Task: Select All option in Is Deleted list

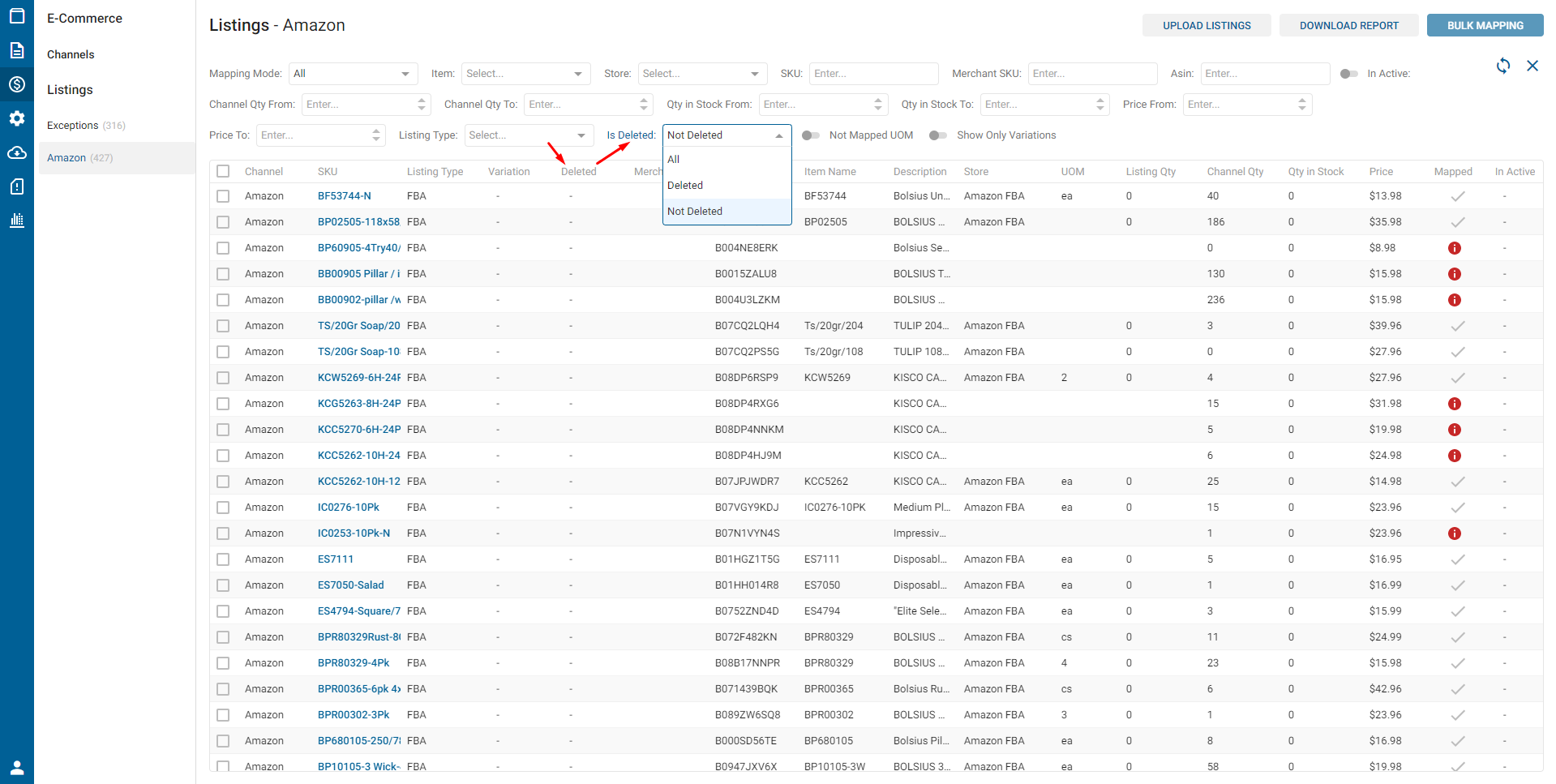Action: (727, 160)
